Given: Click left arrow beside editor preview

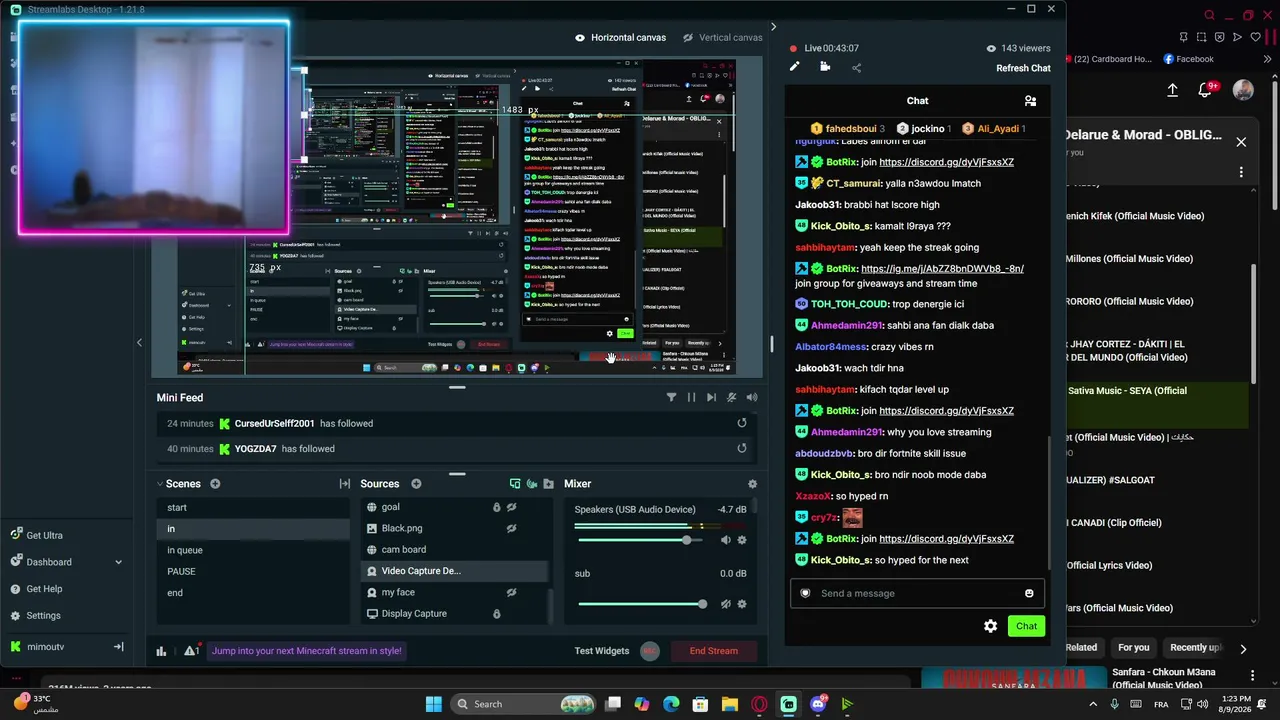Looking at the screenshot, I should pos(139,342).
